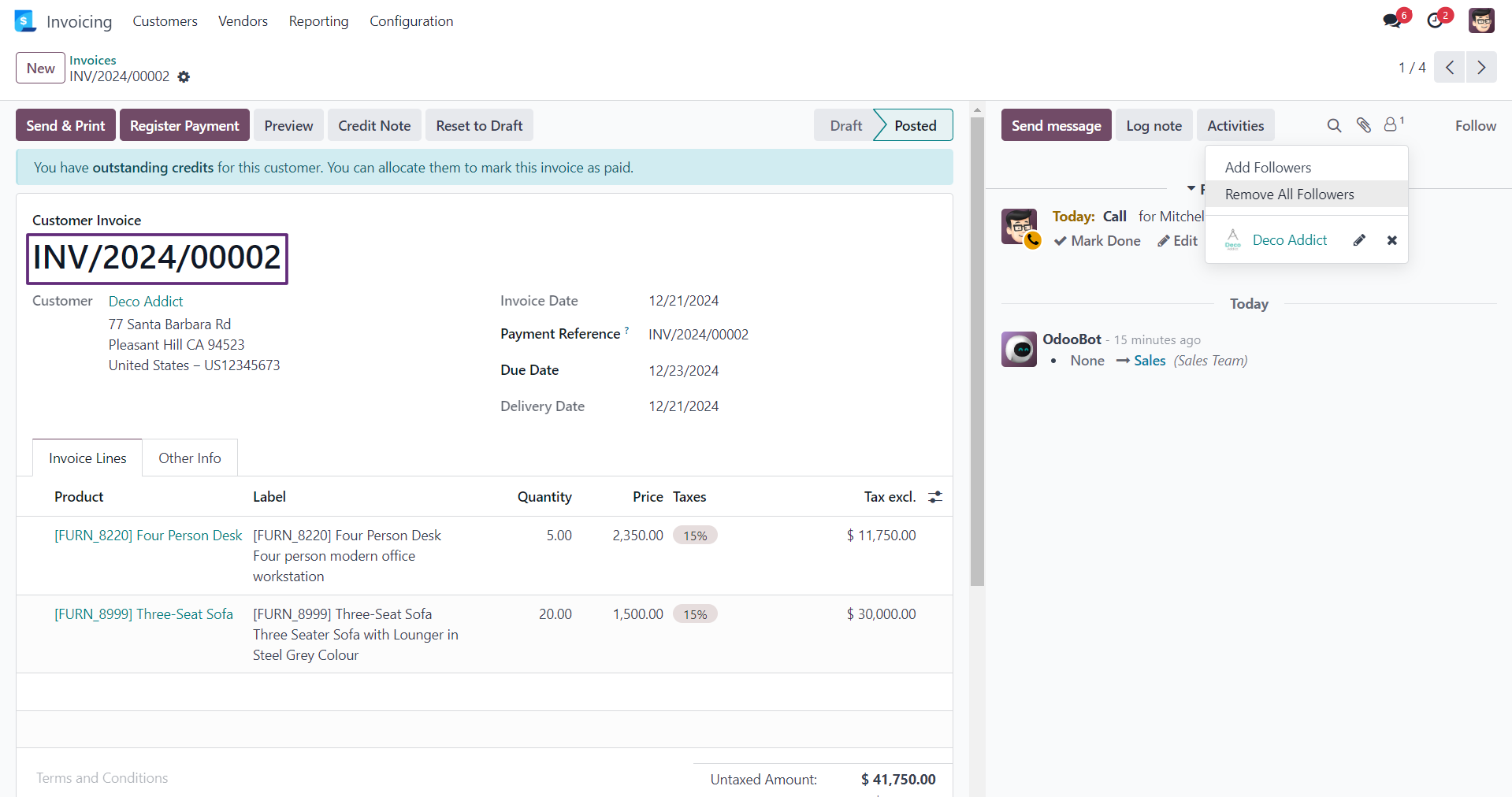
Task: Switch to the Other Info tab
Action: click(x=190, y=458)
